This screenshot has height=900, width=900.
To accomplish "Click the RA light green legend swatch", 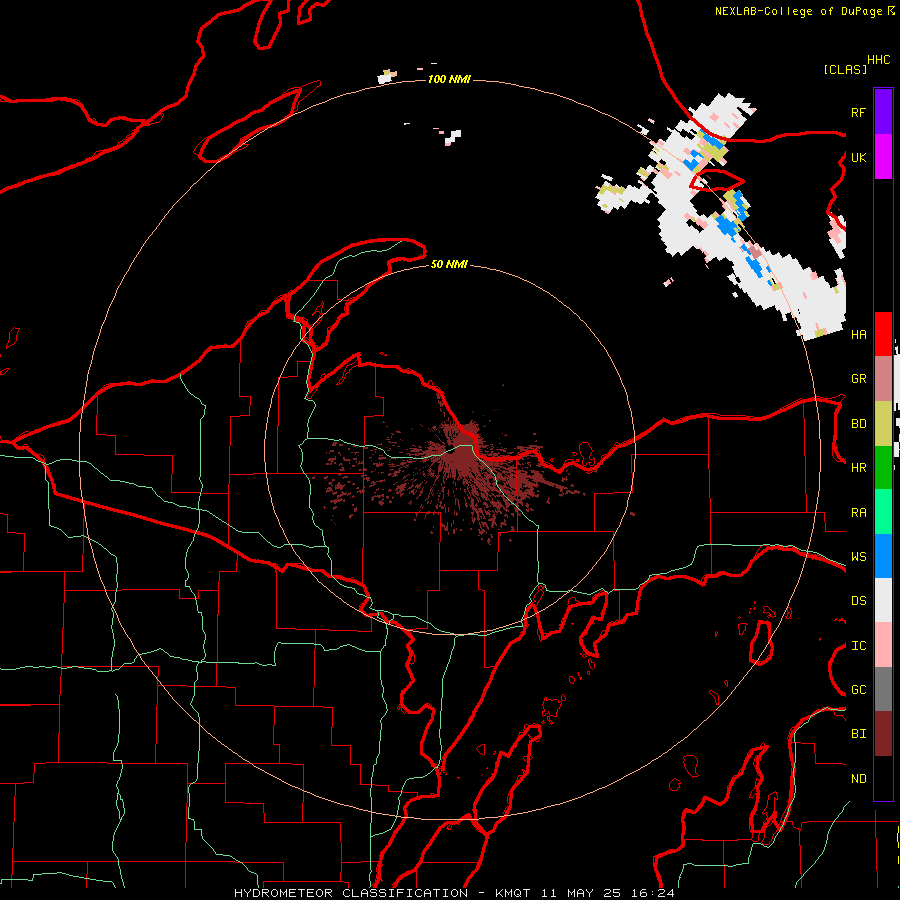I will [x=883, y=512].
